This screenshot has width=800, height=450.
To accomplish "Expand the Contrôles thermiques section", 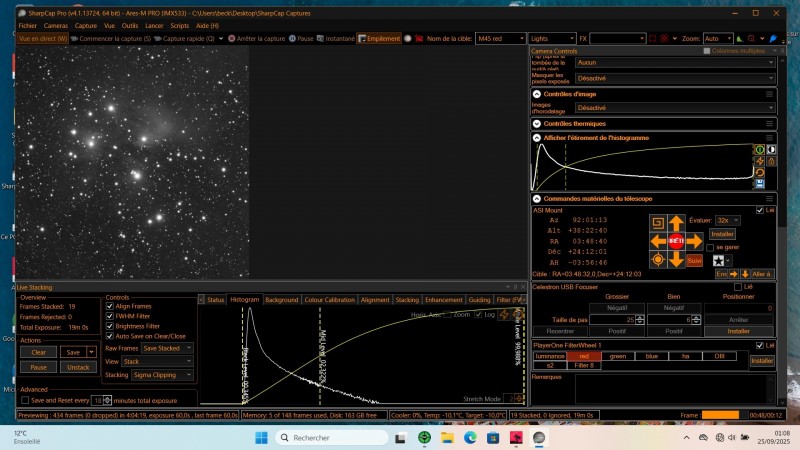I will [x=537, y=123].
